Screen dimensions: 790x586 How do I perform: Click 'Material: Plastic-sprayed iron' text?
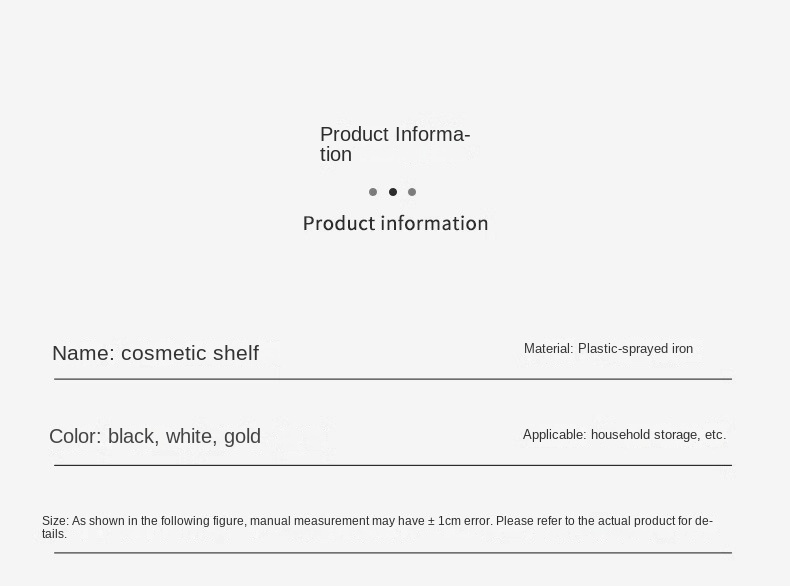coord(608,349)
